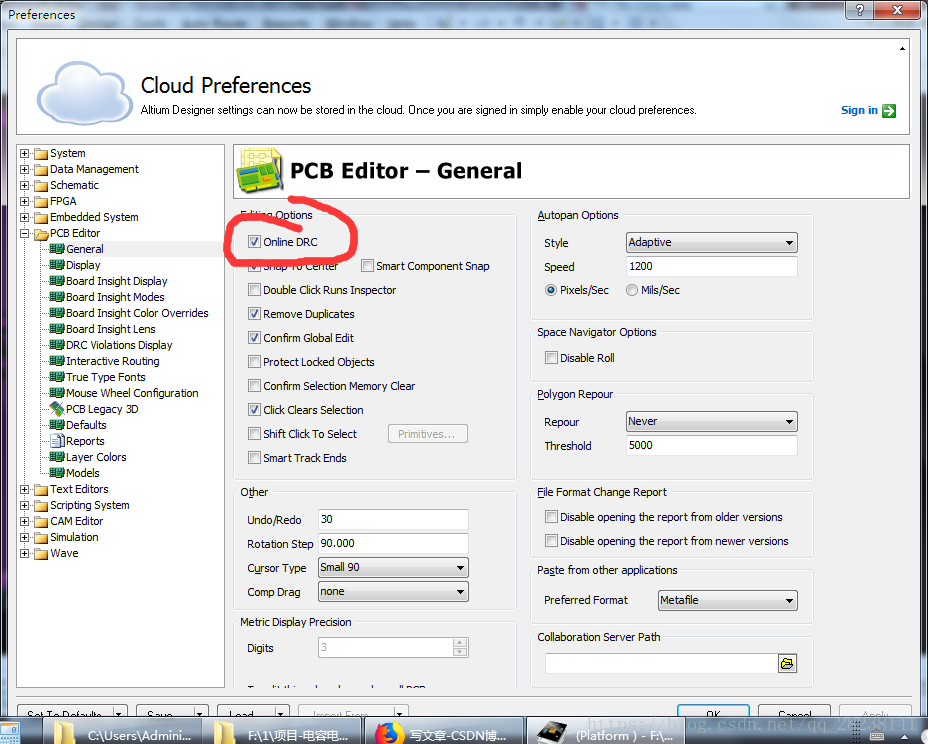Image resolution: width=928 pixels, height=744 pixels.
Task: Open the Cursor Type dropdown
Action: coord(393,567)
